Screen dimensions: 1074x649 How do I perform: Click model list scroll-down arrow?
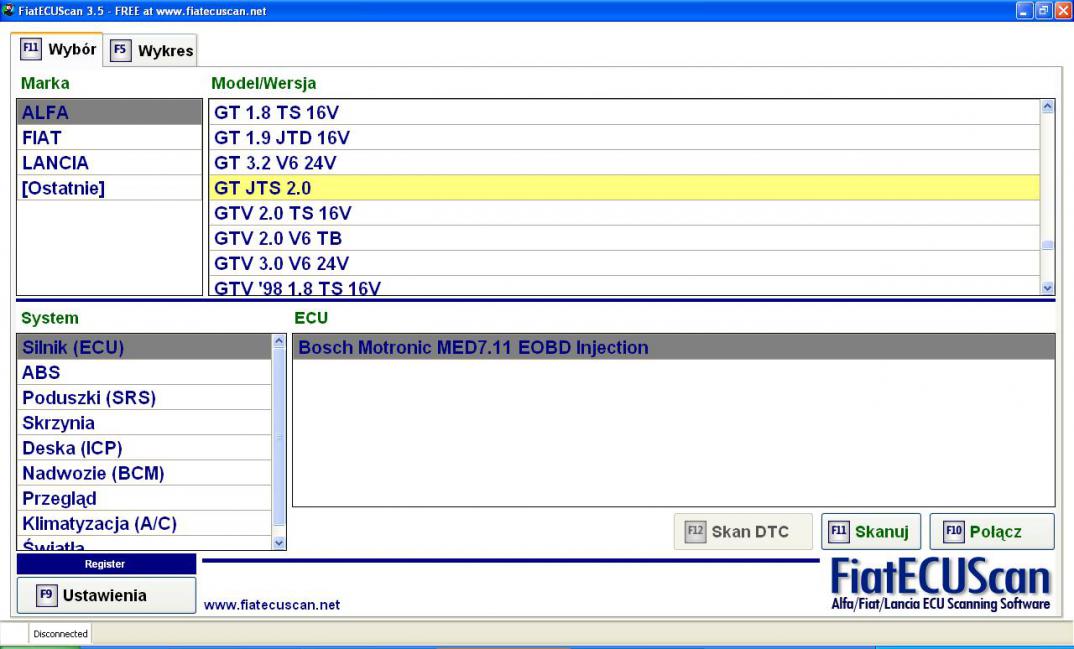(1047, 288)
